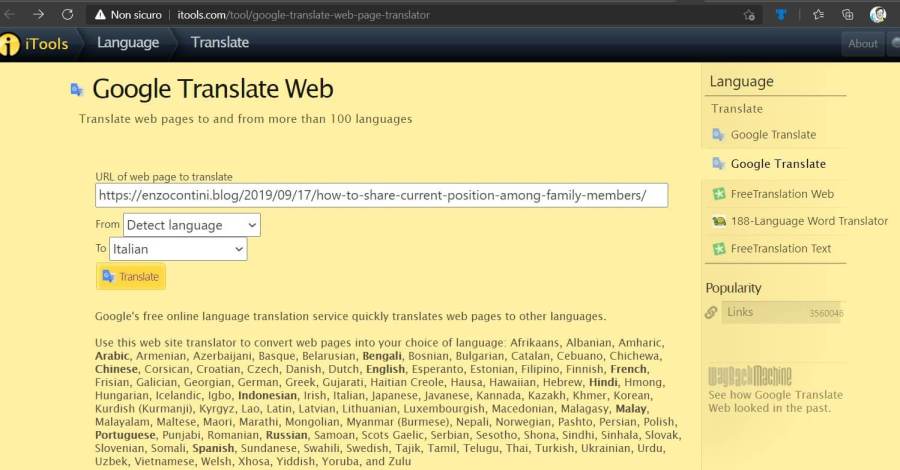Open the To Italian dropdown
Screen dimensions: 900x470
(178, 249)
